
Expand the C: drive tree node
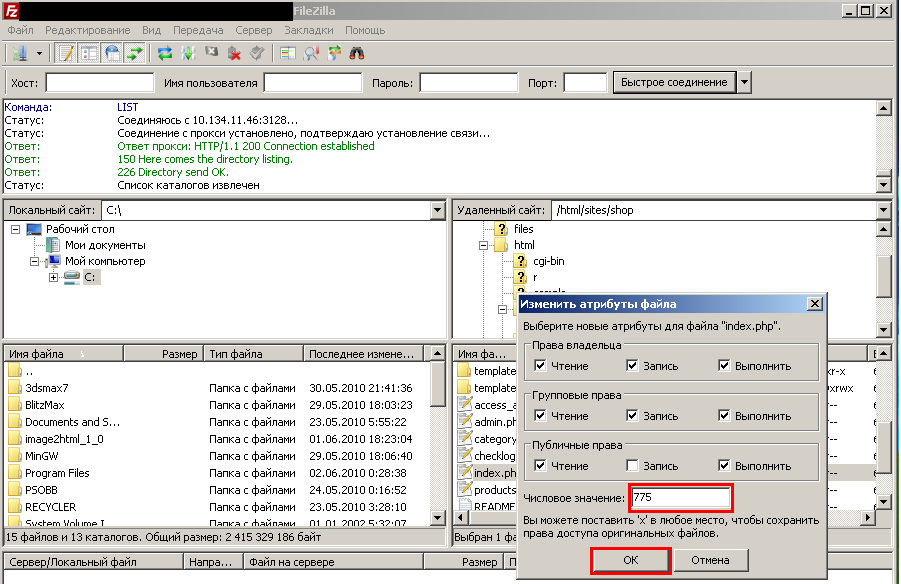click(54, 277)
